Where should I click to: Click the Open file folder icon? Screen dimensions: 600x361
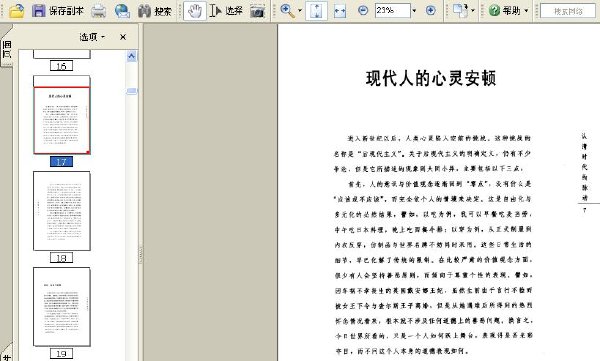tap(17, 11)
